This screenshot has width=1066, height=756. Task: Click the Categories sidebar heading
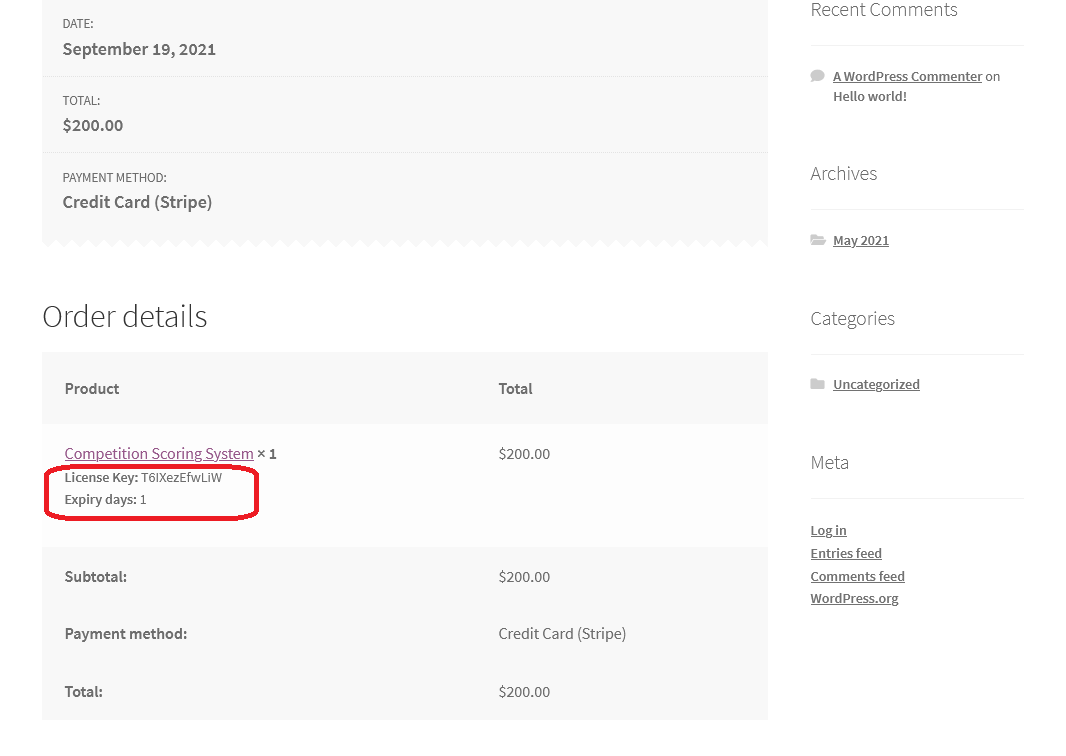(x=852, y=318)
